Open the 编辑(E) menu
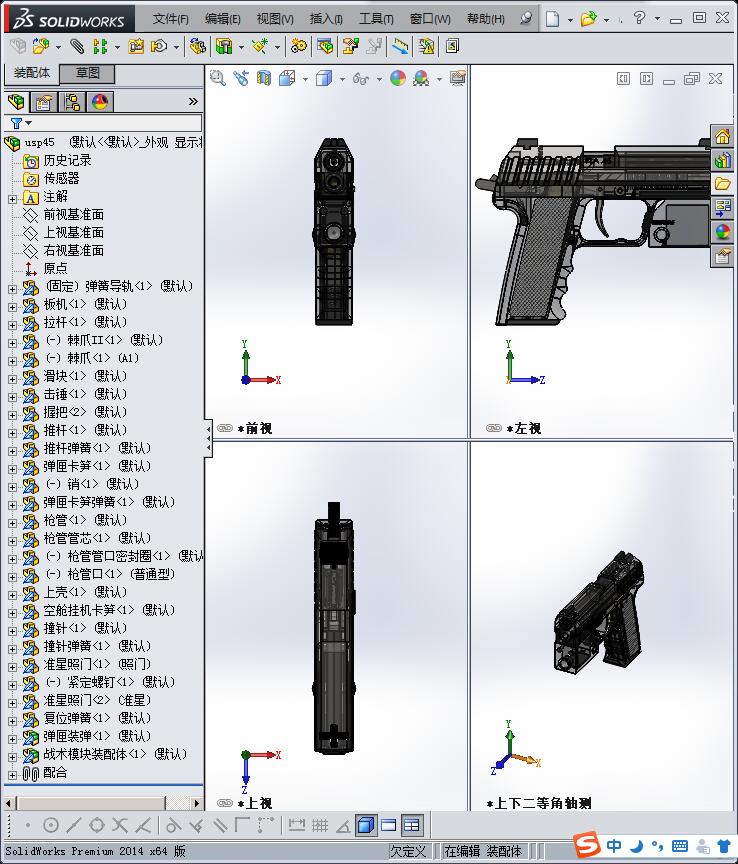Image resolution: width=738 pixels, height=864 pixels. point(223,19)
